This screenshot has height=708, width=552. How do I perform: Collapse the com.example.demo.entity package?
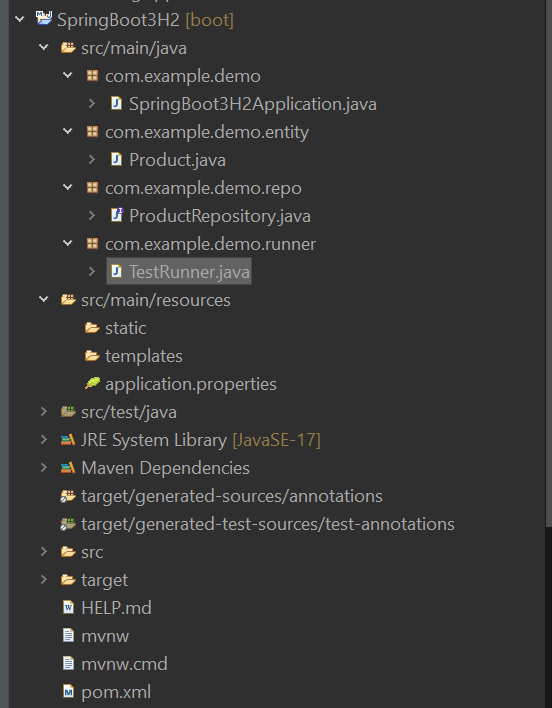pyautogui.click(x=68, y=131)
